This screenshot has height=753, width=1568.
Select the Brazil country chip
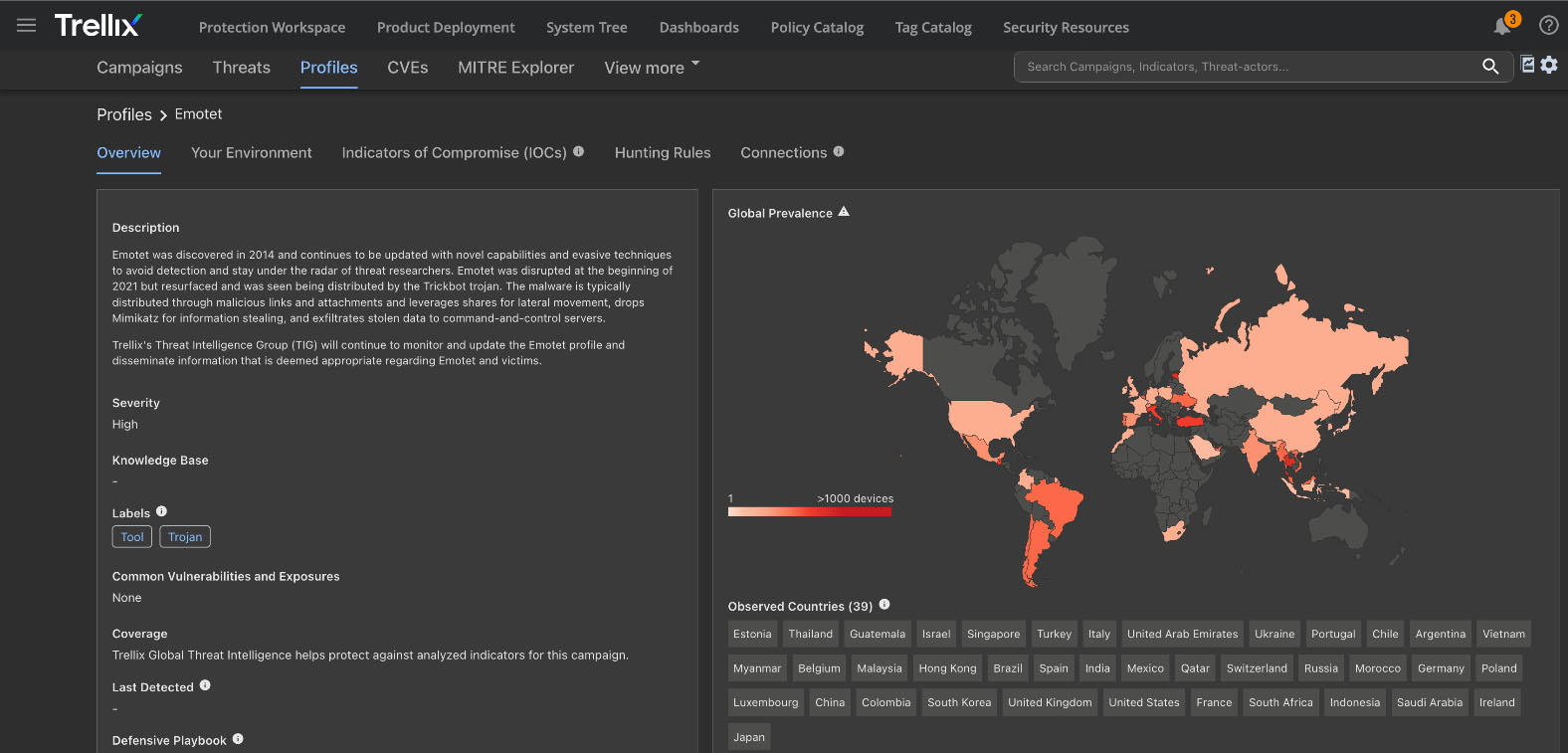pos(1008,668)
